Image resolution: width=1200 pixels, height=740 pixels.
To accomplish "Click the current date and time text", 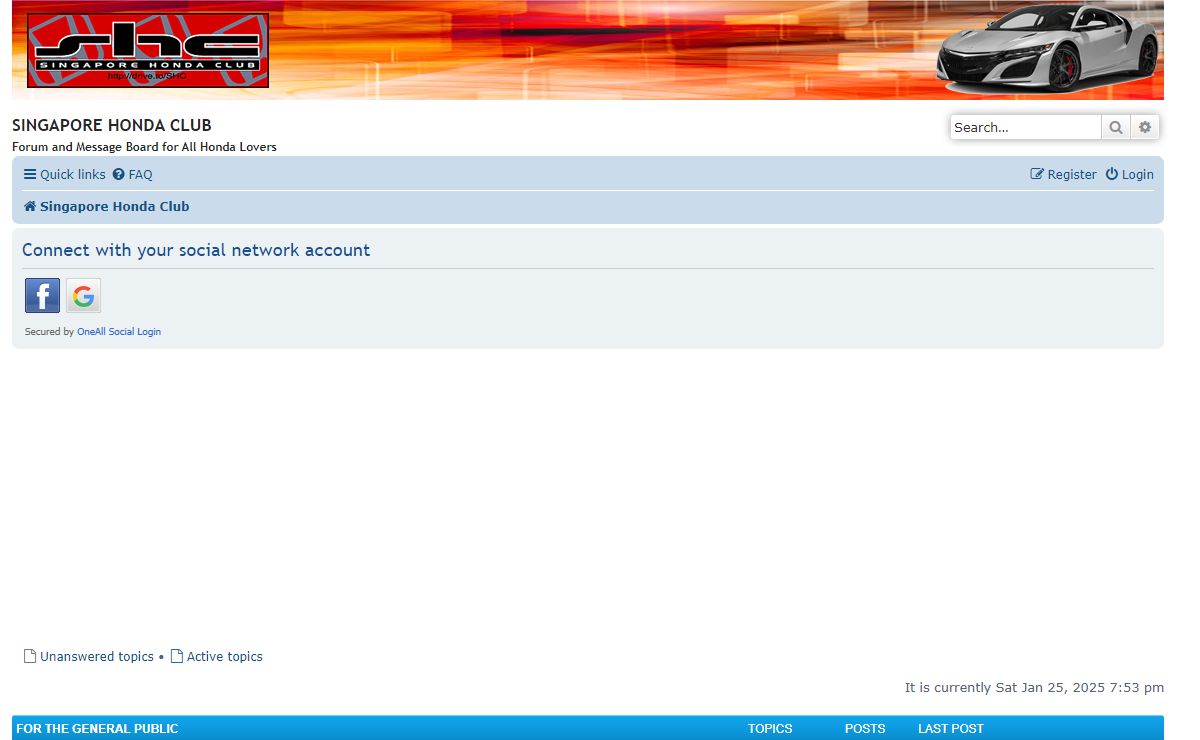I will click(1034, 688).
